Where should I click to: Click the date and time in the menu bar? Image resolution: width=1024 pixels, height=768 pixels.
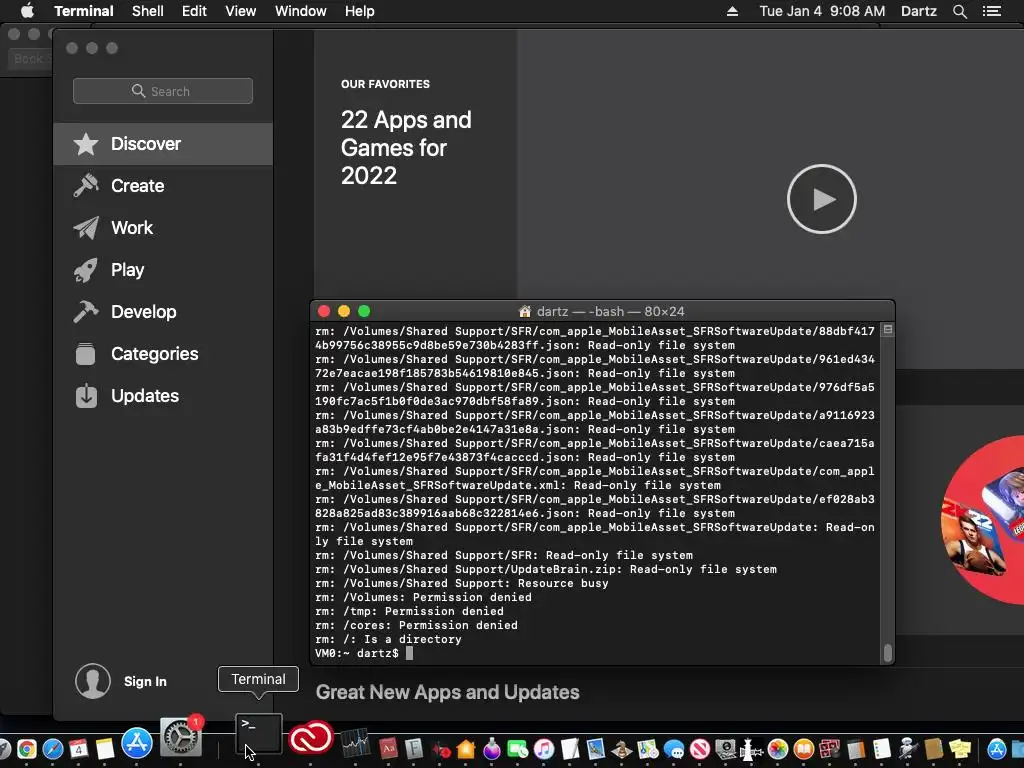pos(822,11)
